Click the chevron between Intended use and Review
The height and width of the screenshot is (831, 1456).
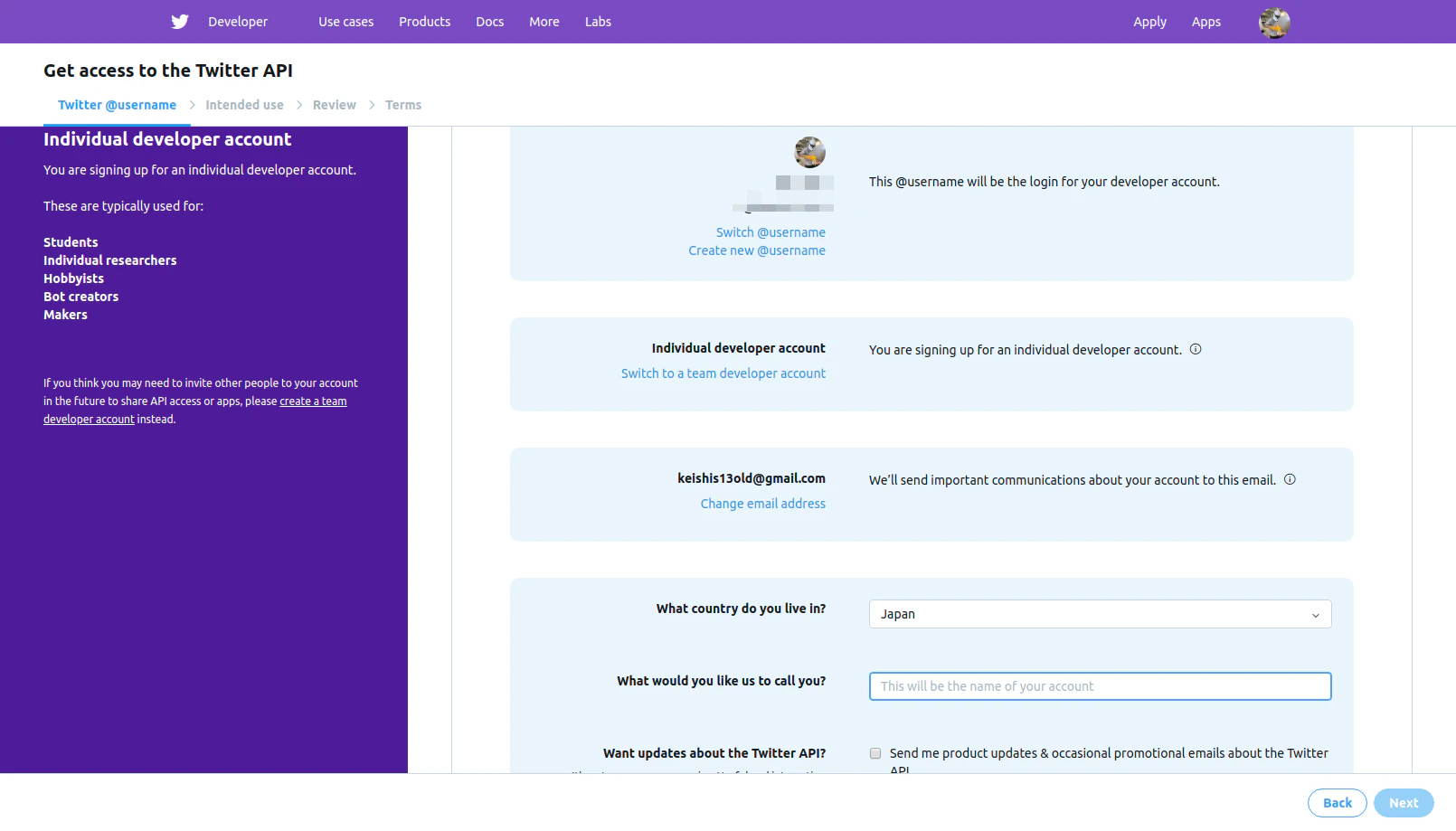(299, 105)
